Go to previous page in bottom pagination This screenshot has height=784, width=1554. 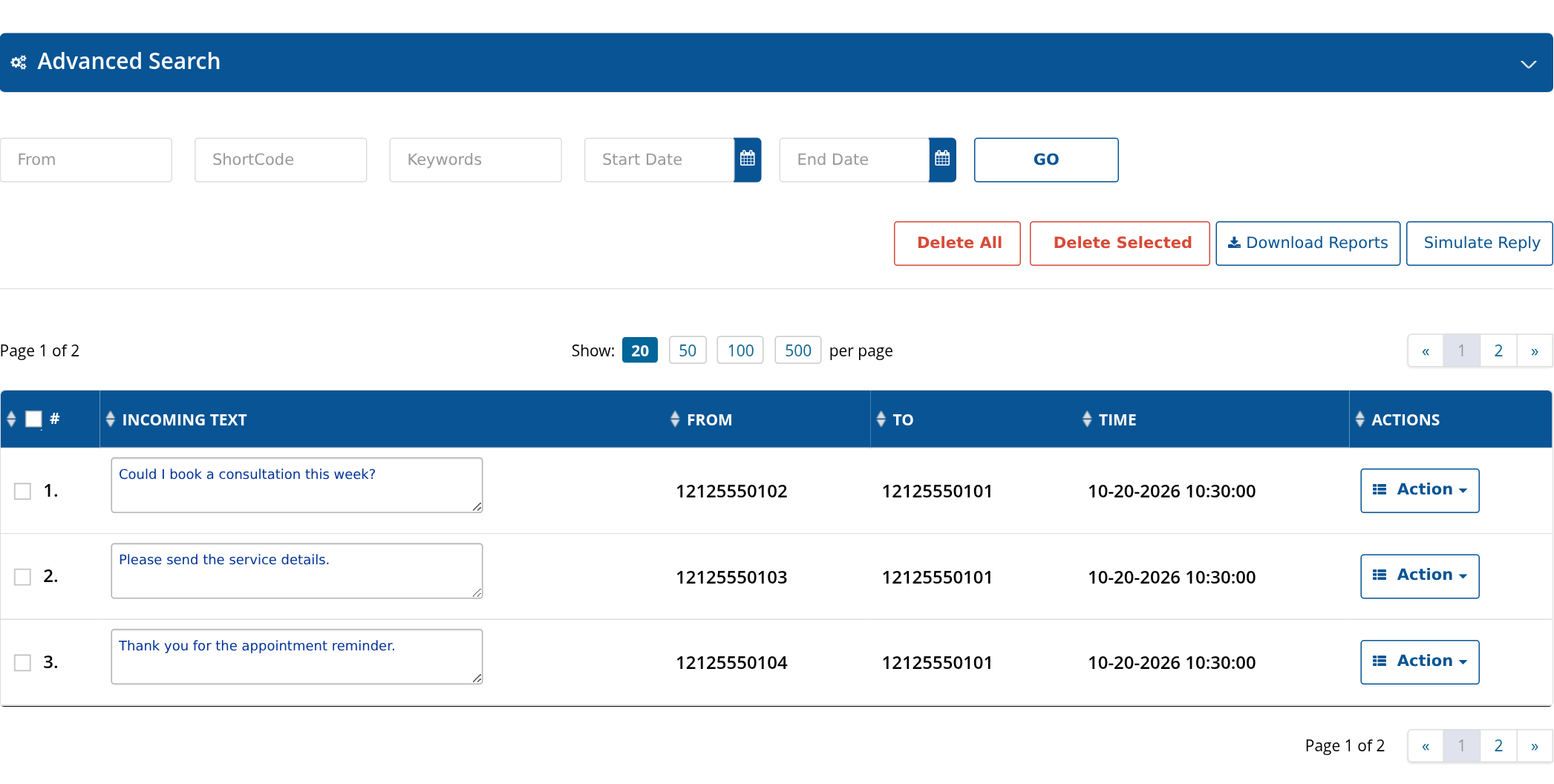[1426, 746]
